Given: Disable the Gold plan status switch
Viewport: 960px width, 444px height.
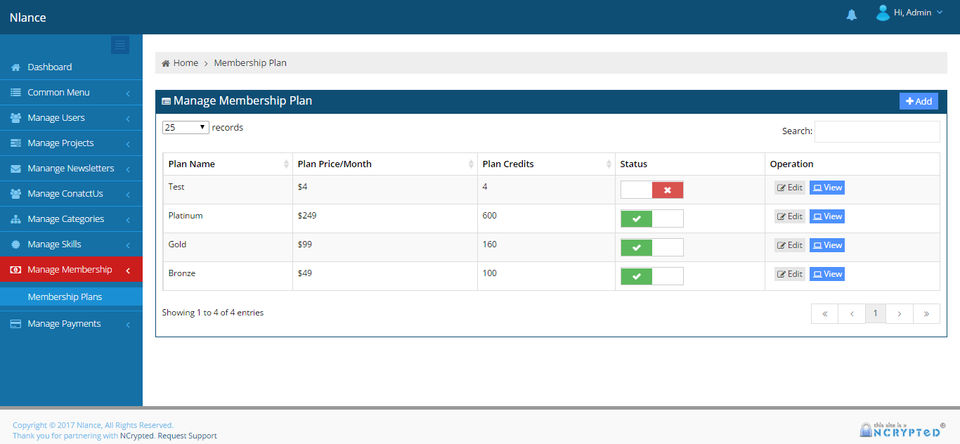Looking at the screenshot, I should 651,247.
